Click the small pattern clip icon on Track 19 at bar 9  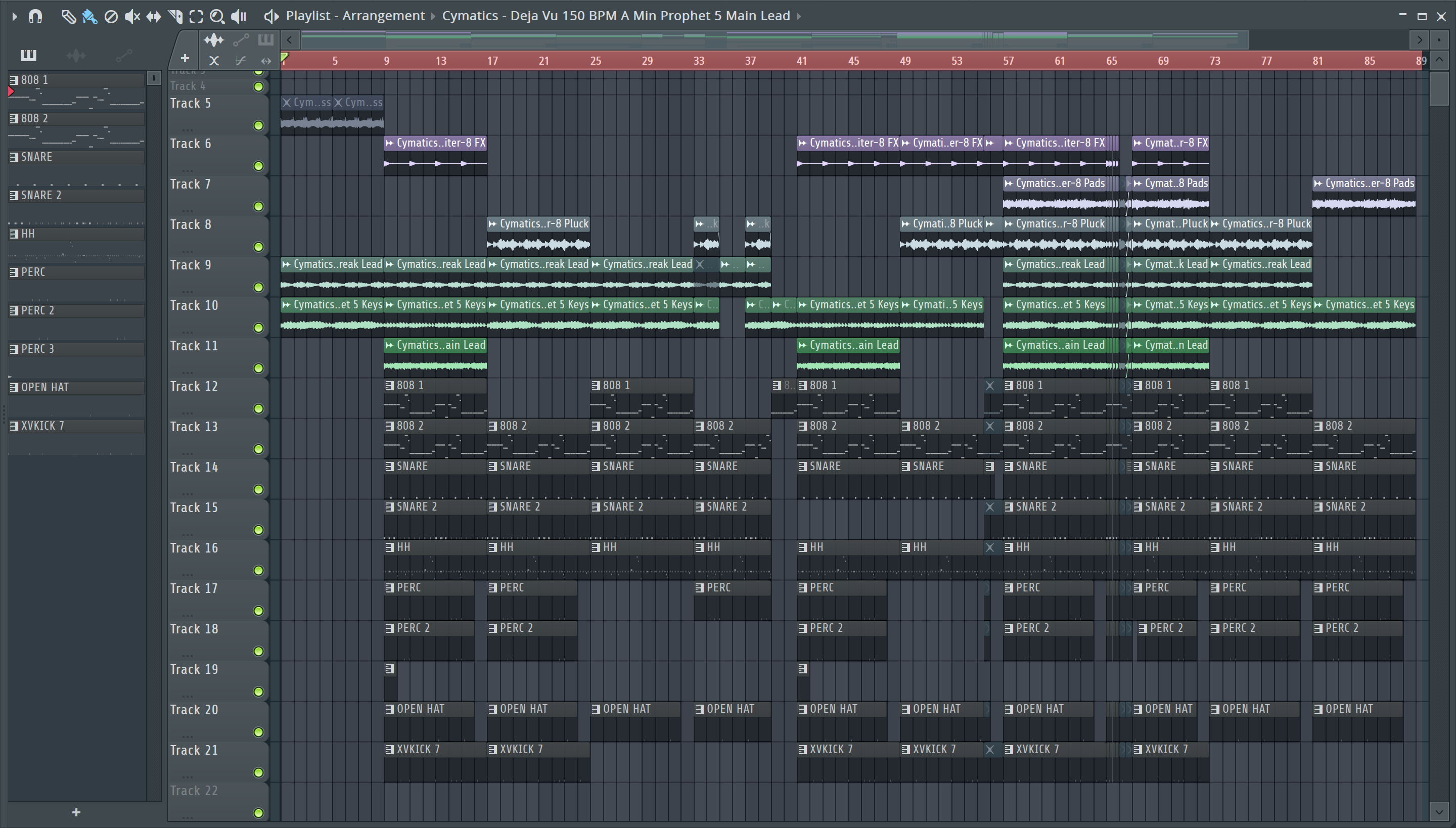tap(390, 669)
